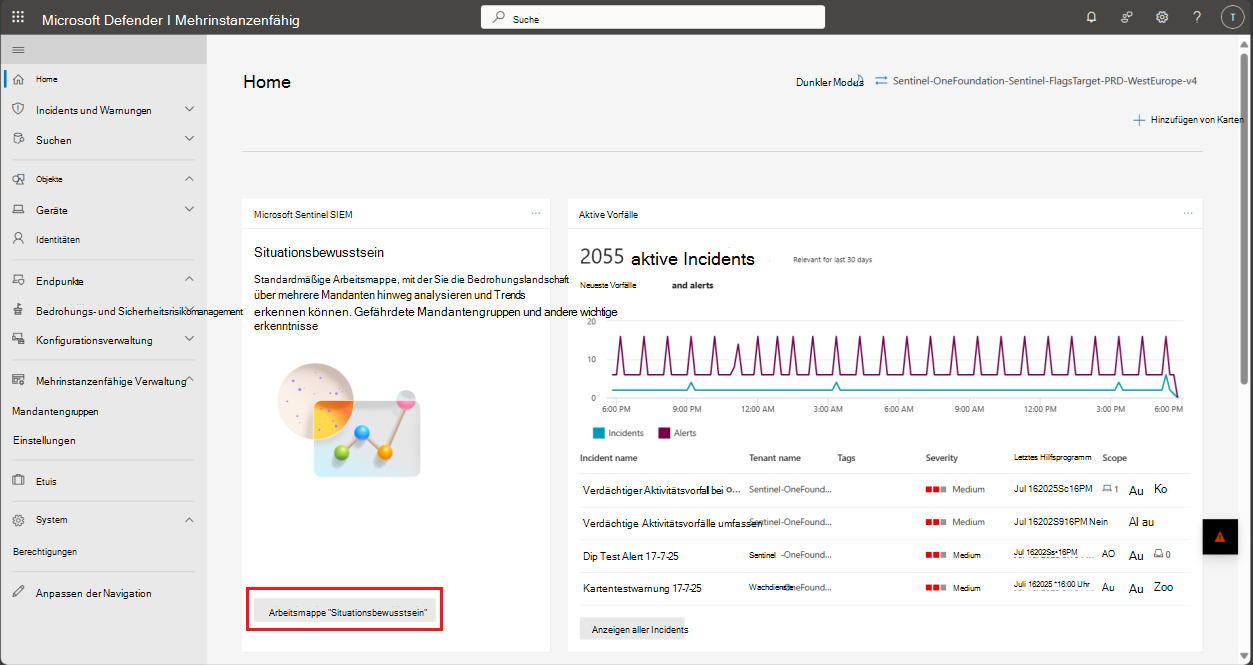The image size is (1253, 665).
Task: Collapse the Objekte section chevron
Action: 189,179
